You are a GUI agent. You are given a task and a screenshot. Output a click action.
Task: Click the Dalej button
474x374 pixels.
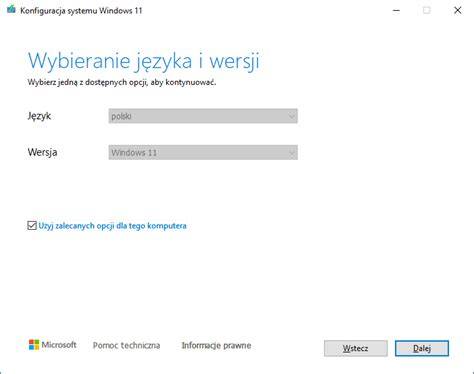[422, 348]
